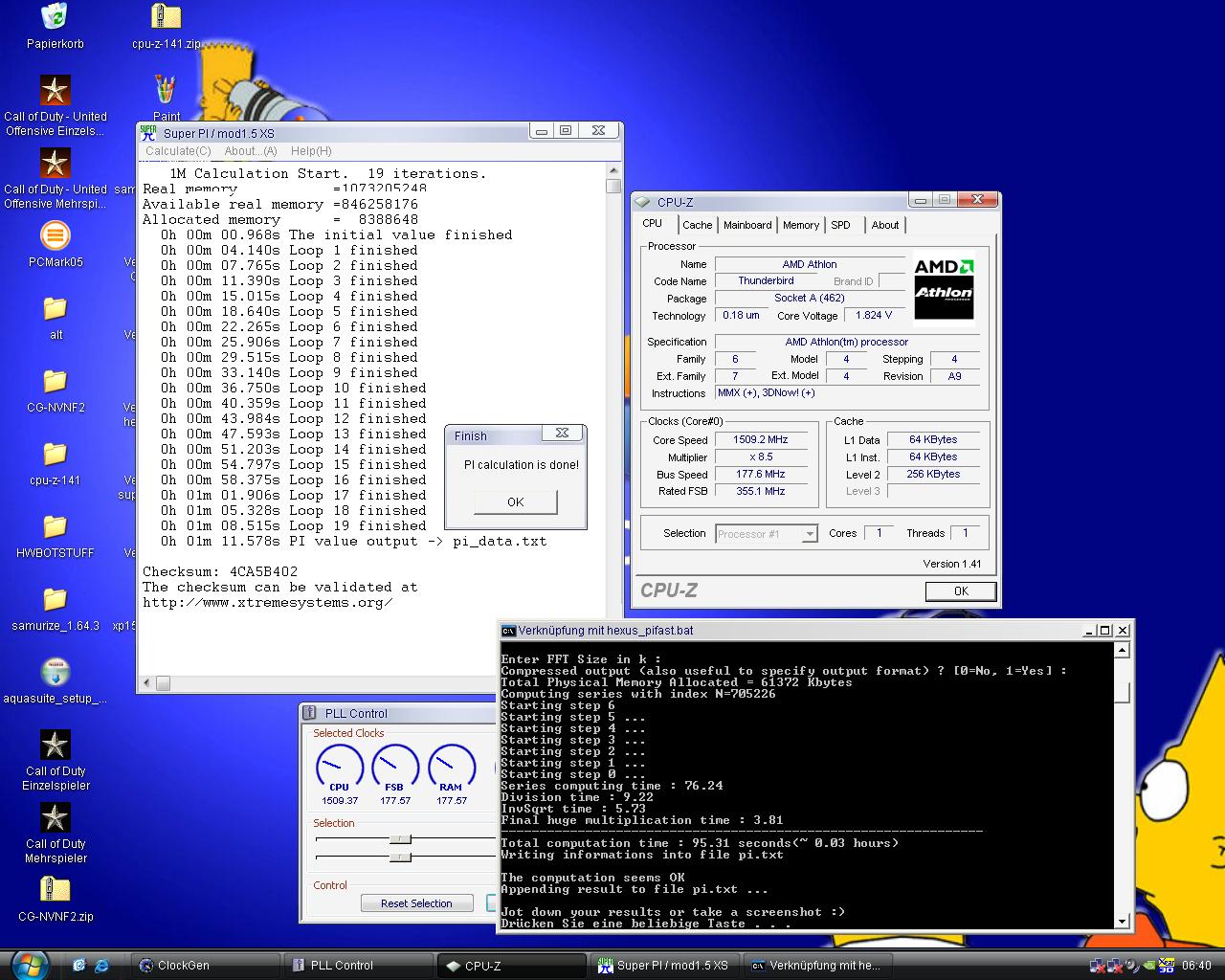Click the Super PI title bar icon
The width and height of the screenshot is (1225, 980).
pos(148,132)
